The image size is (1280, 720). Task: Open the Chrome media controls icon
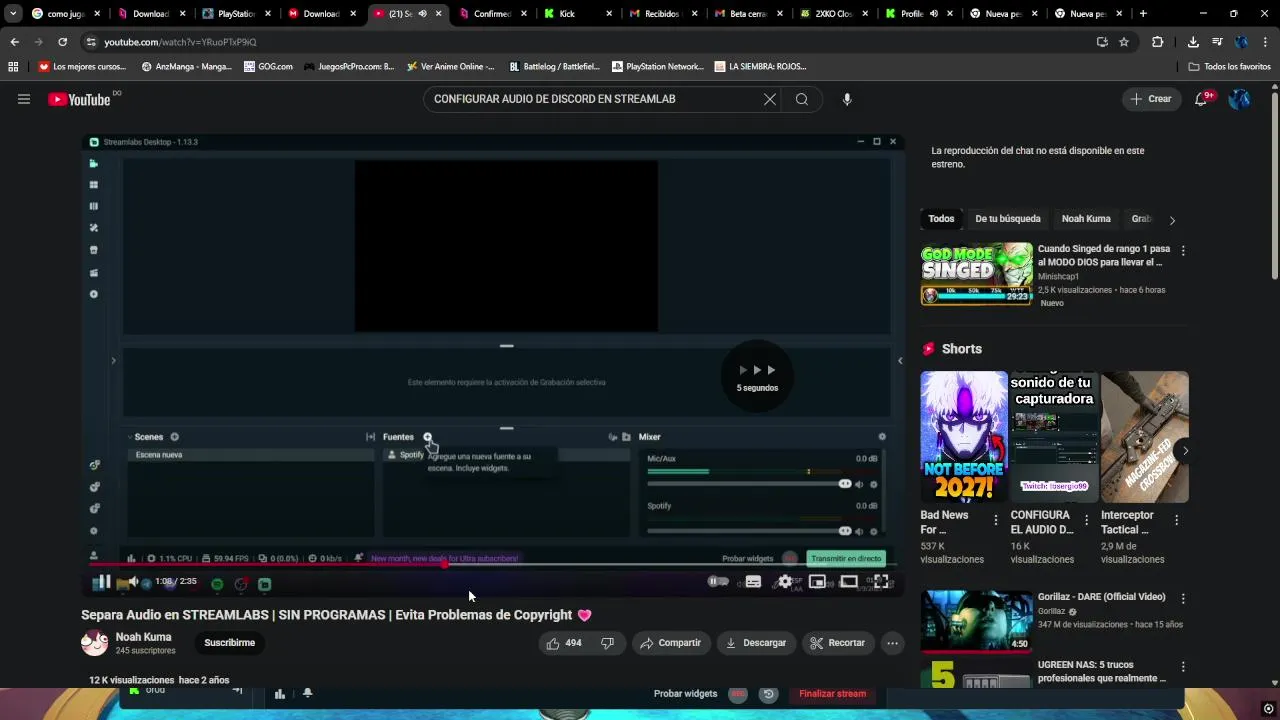tap(1217, 42)
